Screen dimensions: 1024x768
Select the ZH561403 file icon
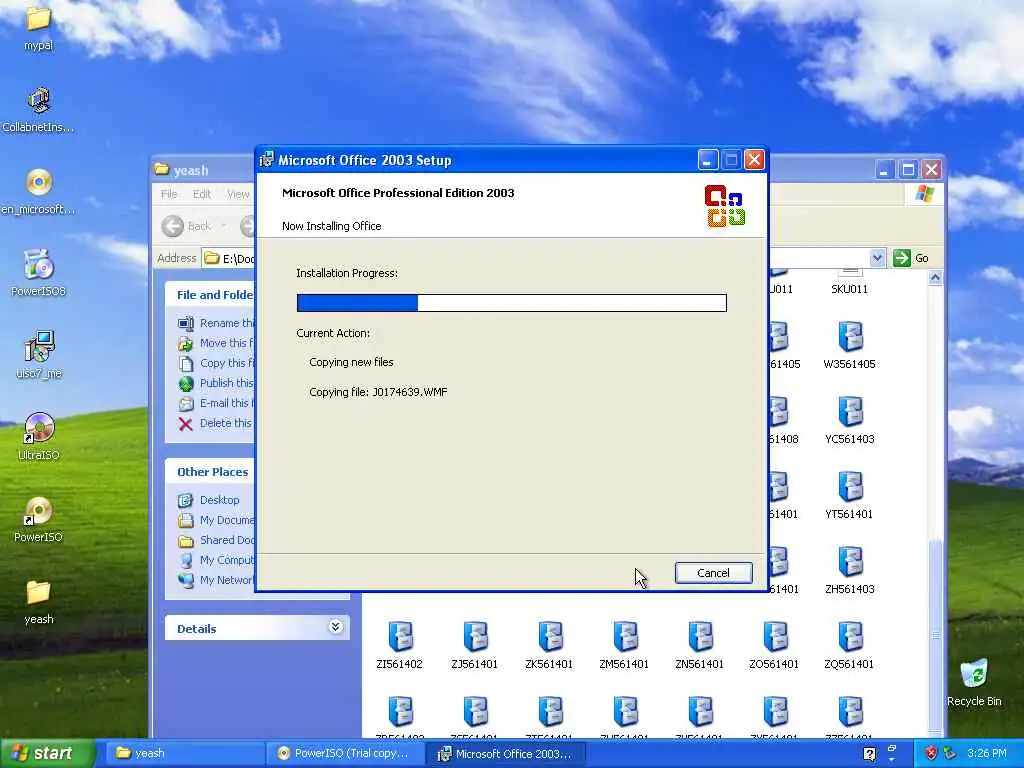(x=850, y=571)
